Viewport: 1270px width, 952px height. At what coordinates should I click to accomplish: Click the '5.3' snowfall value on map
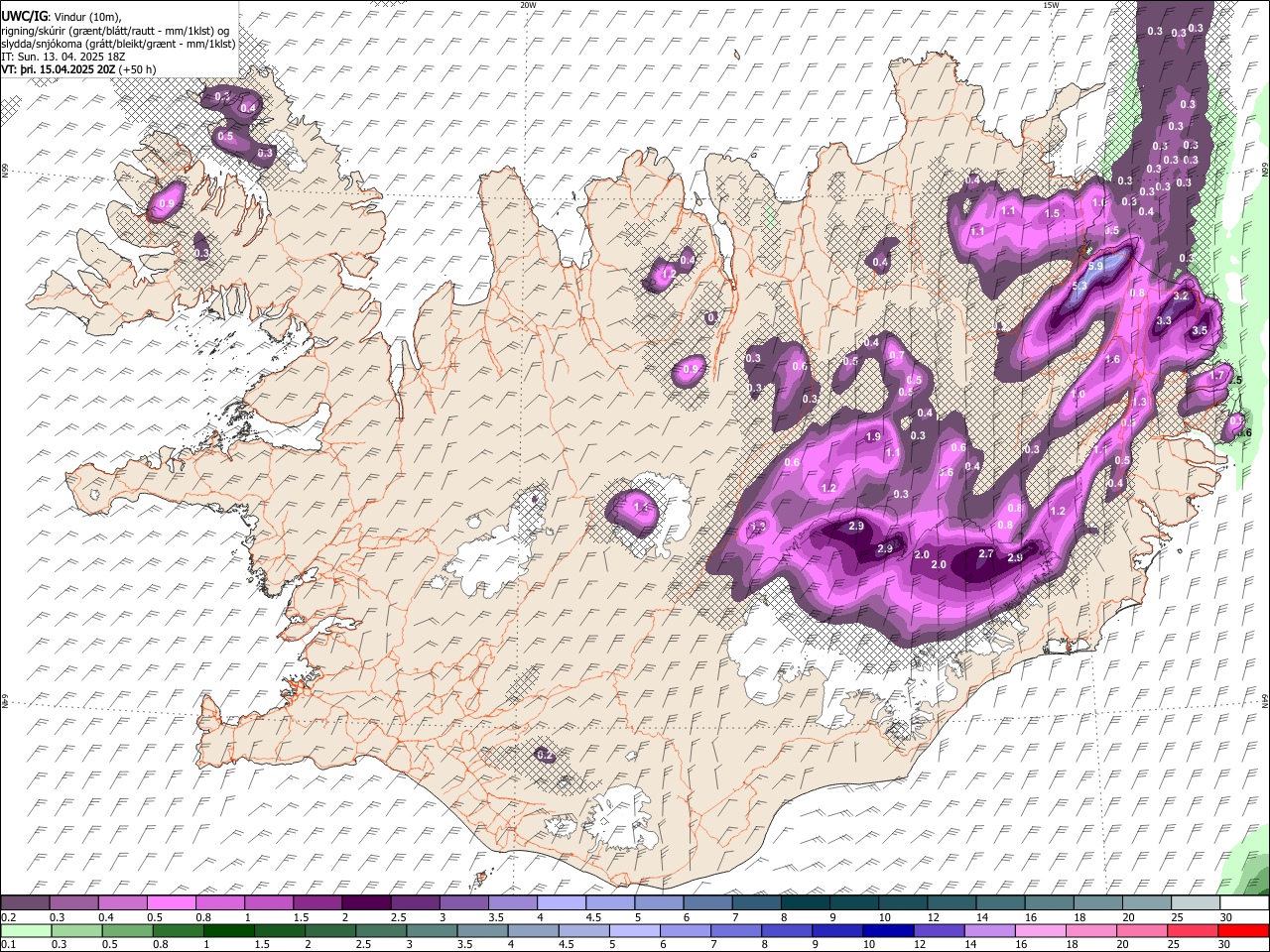(x=1080, y=286)
